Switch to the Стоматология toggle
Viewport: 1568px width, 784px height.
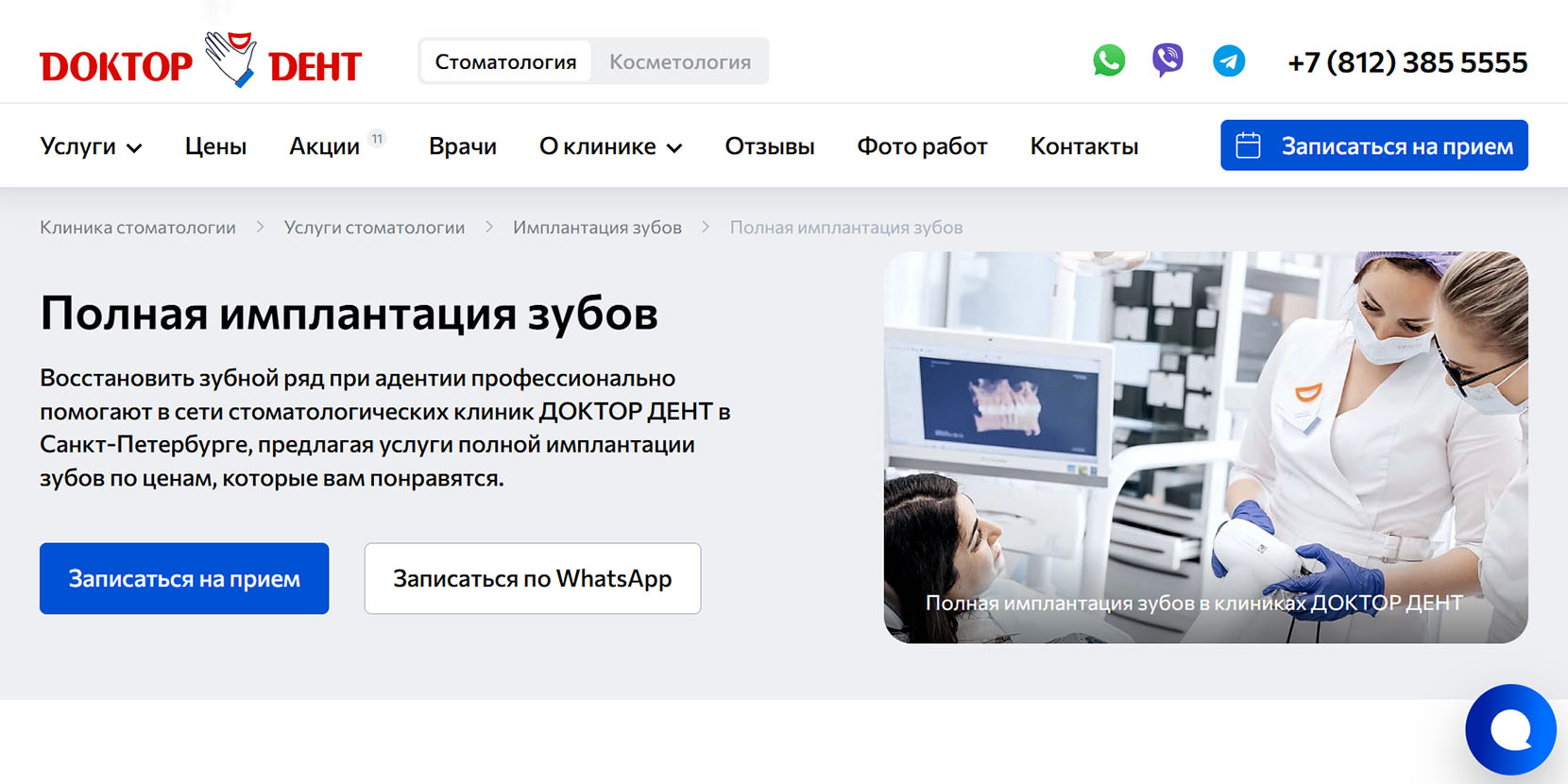(x=505, y=61)
